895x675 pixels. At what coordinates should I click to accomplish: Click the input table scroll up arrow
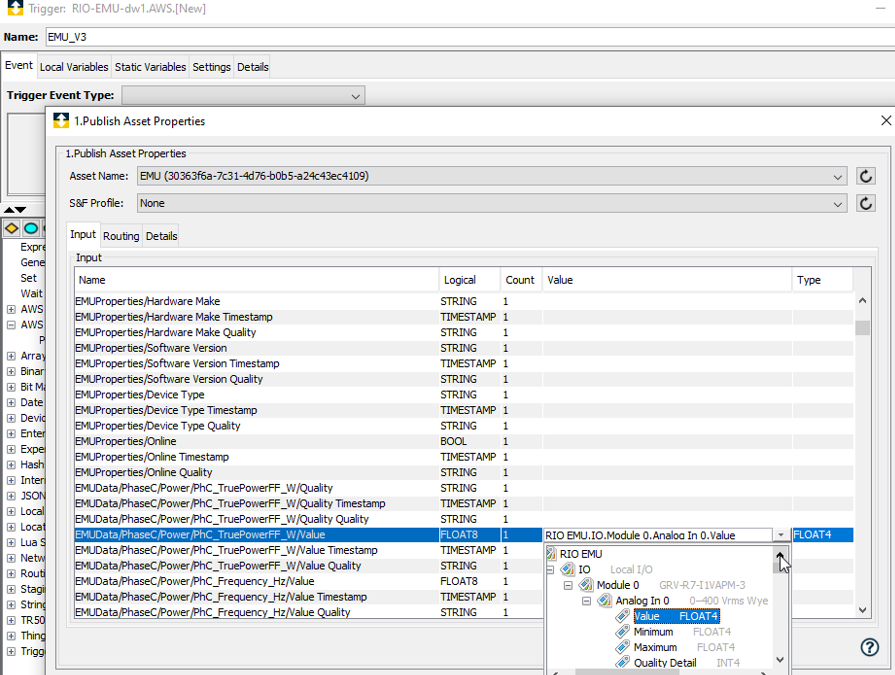point(862,301)
